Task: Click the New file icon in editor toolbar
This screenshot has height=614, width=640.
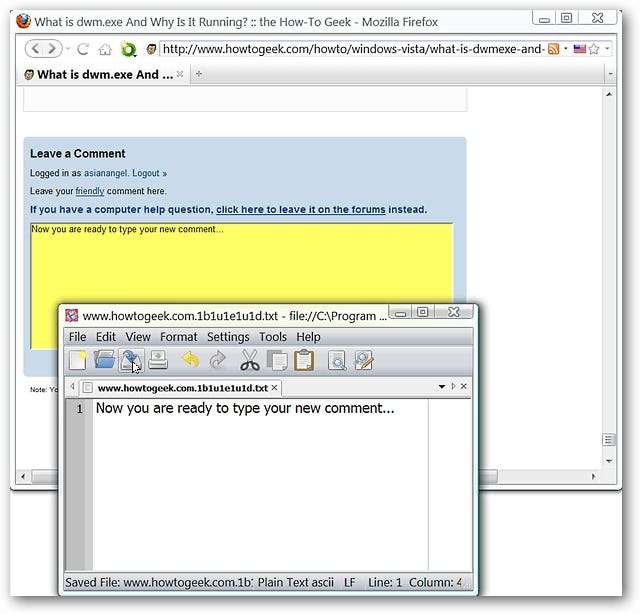Action: tap(78, 360)
